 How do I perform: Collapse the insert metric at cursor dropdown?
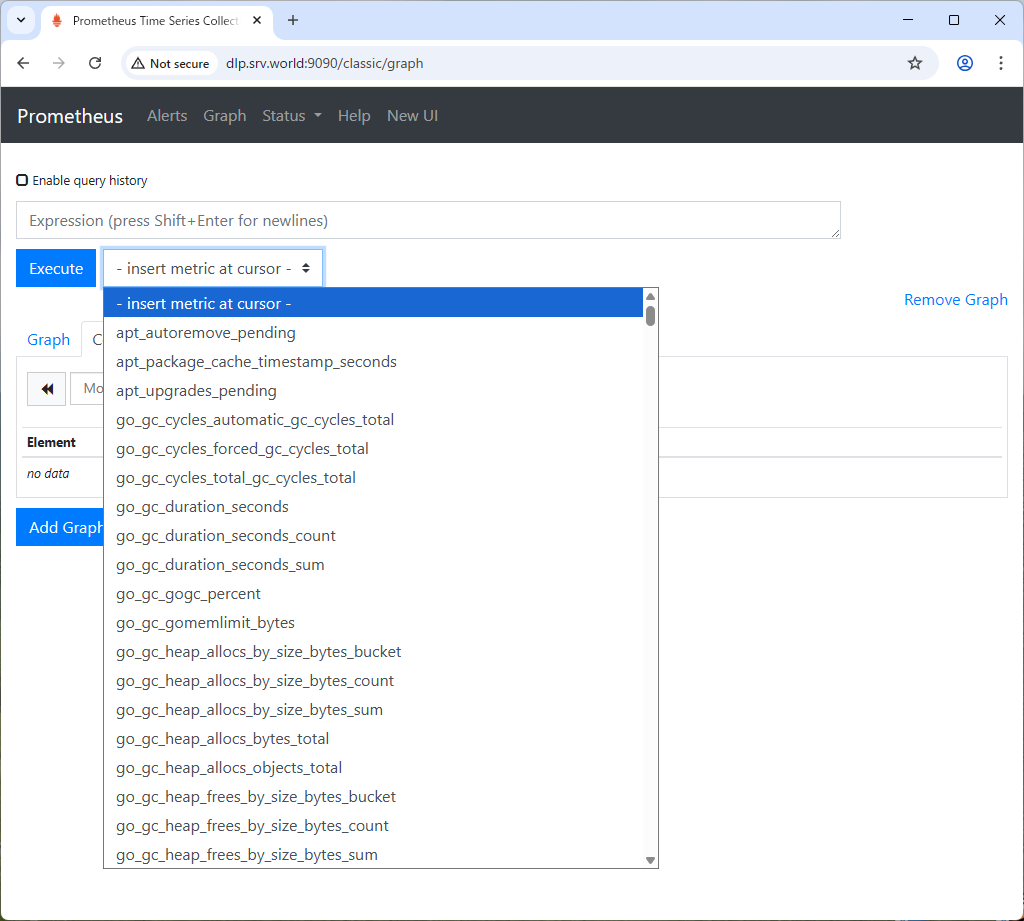213,268
